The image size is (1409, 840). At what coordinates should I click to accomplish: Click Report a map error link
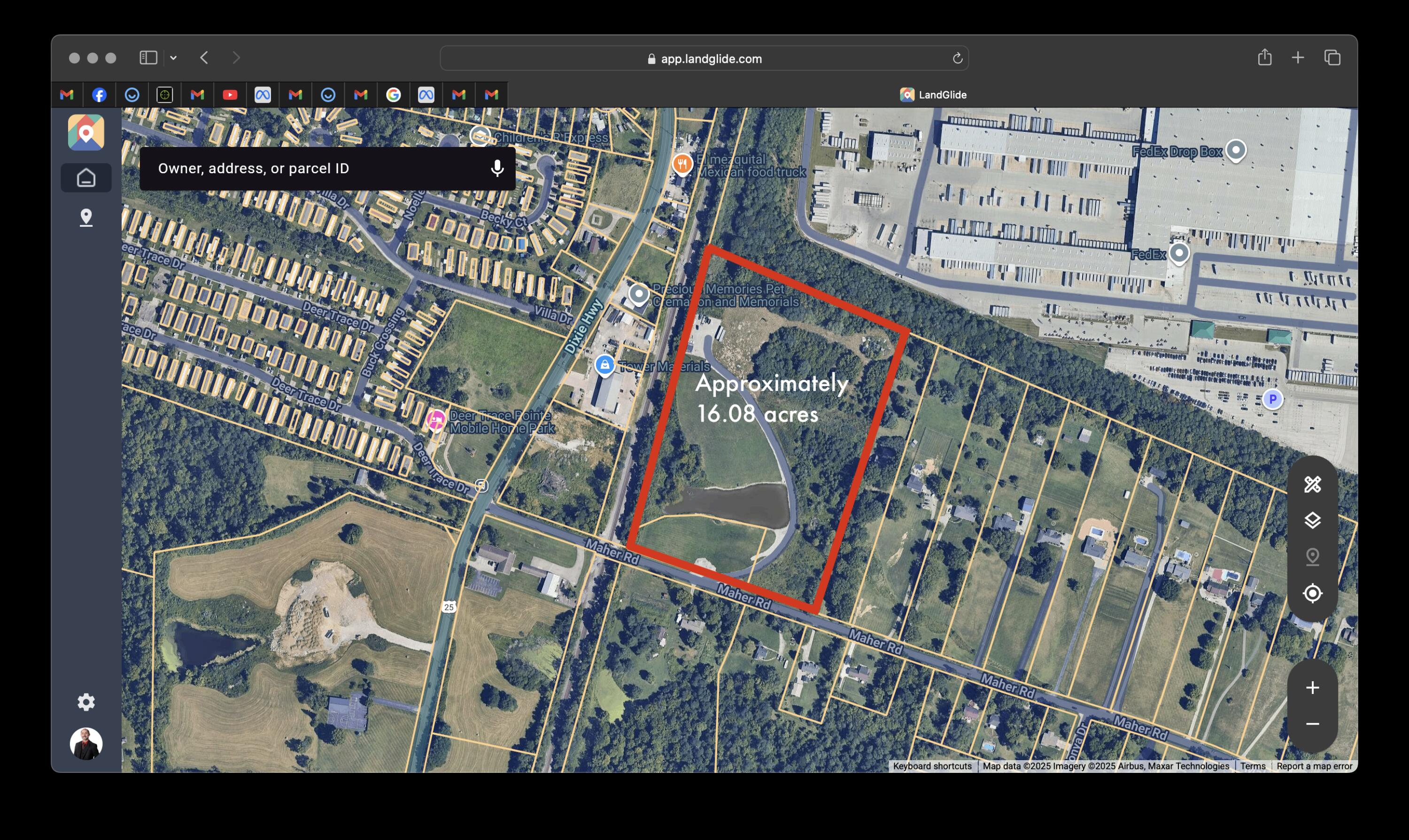(x=1314, y=766)
